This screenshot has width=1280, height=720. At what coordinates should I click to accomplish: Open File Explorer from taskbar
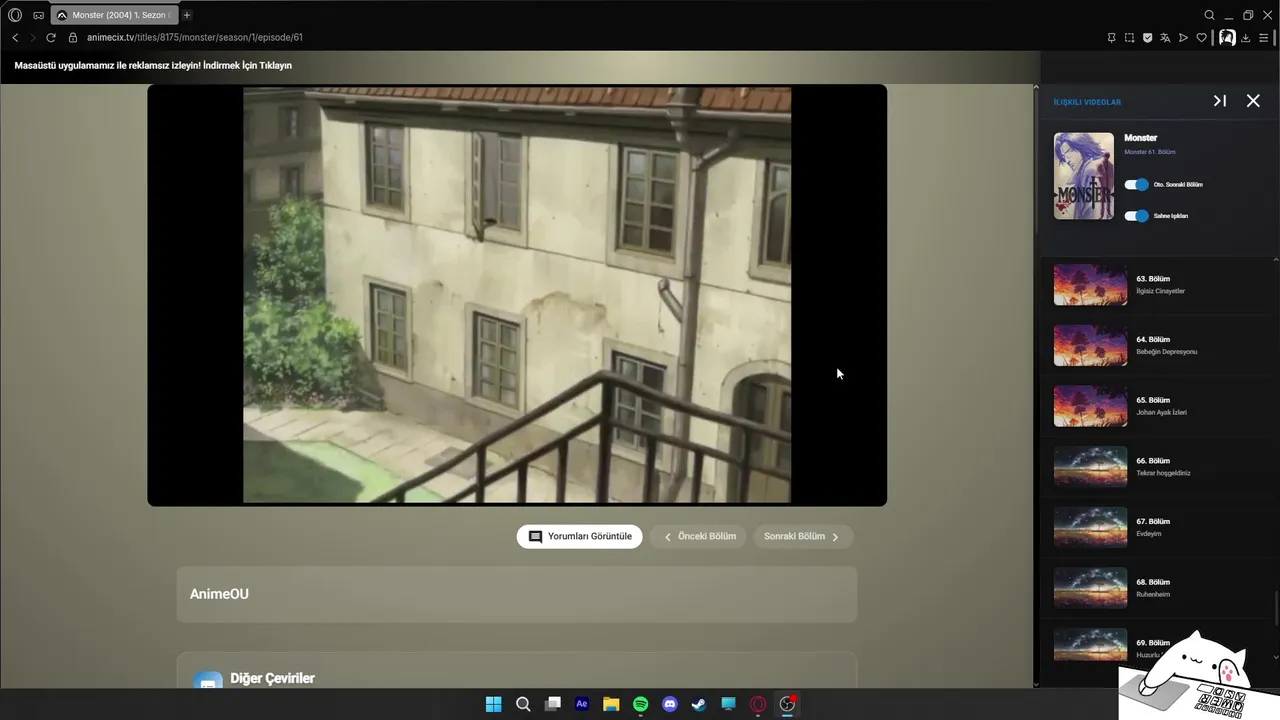pyautogui.click(x=611, y=704)
